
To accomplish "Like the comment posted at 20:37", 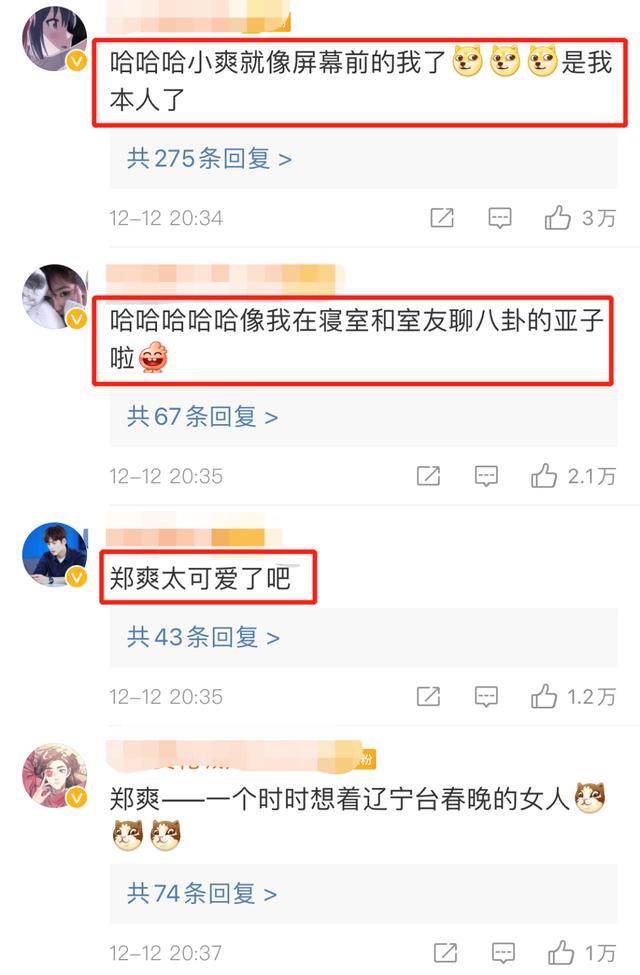I will [560, 953].
